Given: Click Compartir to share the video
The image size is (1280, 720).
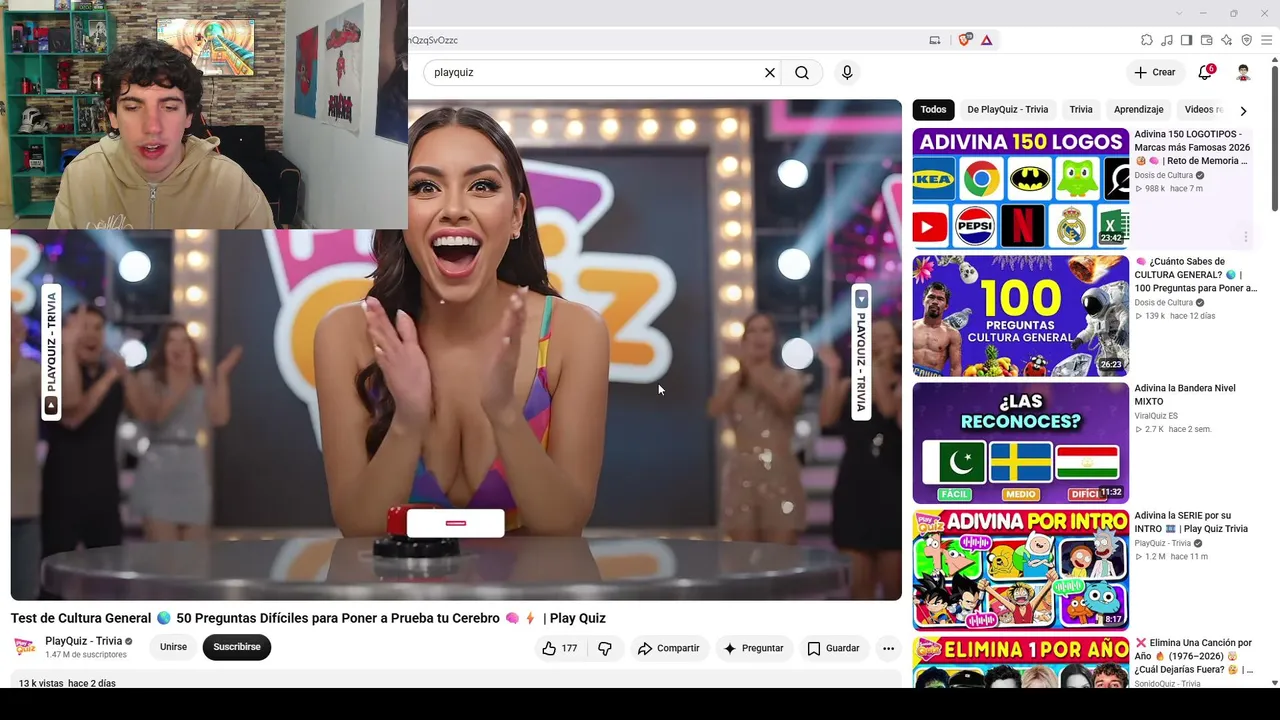Looking at the screenshot, I should click(x=669, y=648).
